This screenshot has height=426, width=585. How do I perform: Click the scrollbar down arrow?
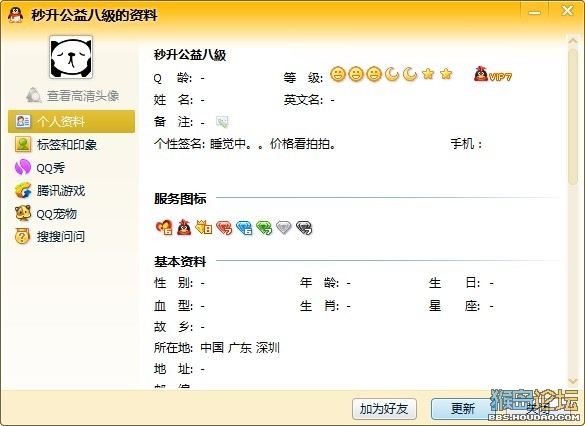click(573, 381)
